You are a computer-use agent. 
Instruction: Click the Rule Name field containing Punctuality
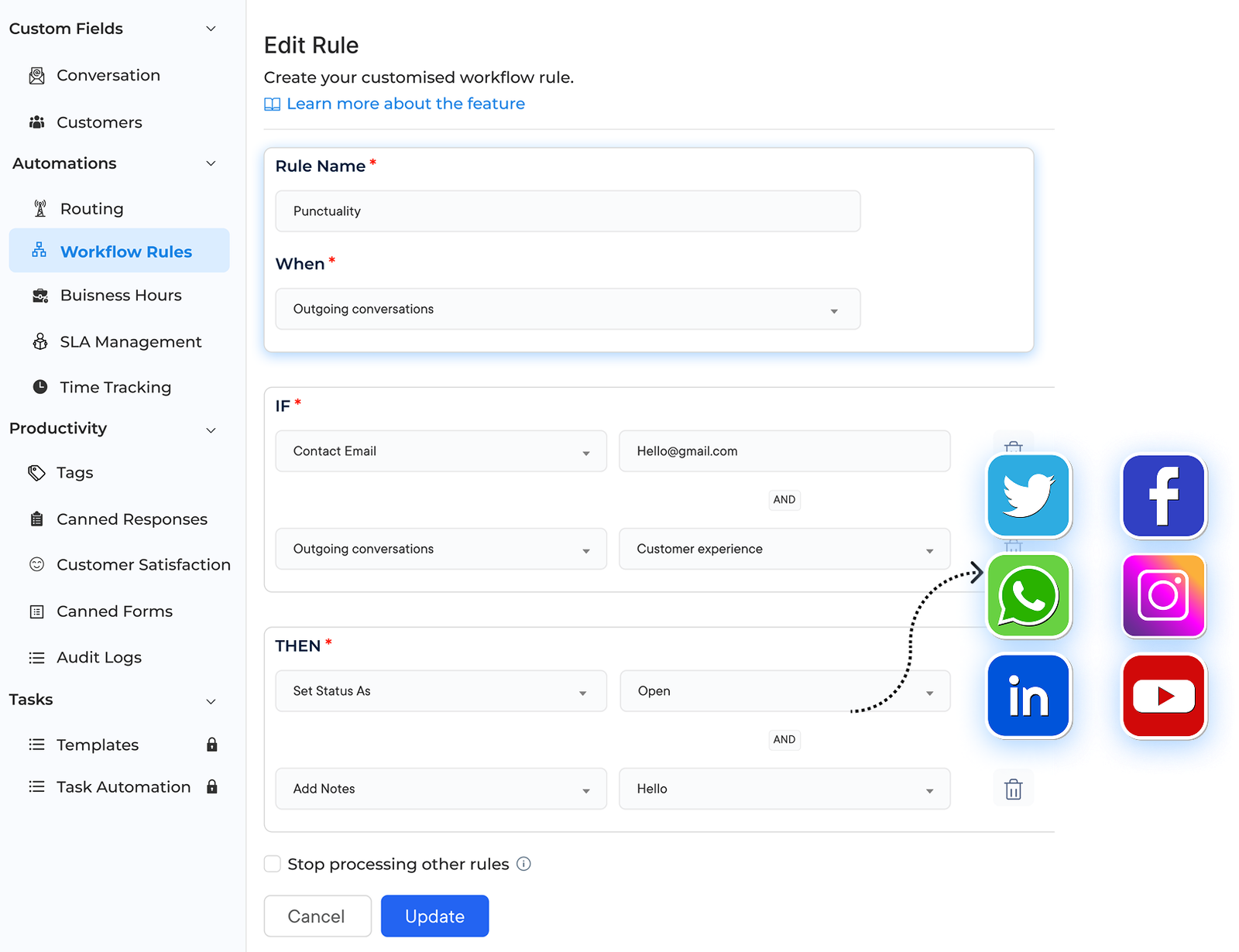click(x=568, y=211)
